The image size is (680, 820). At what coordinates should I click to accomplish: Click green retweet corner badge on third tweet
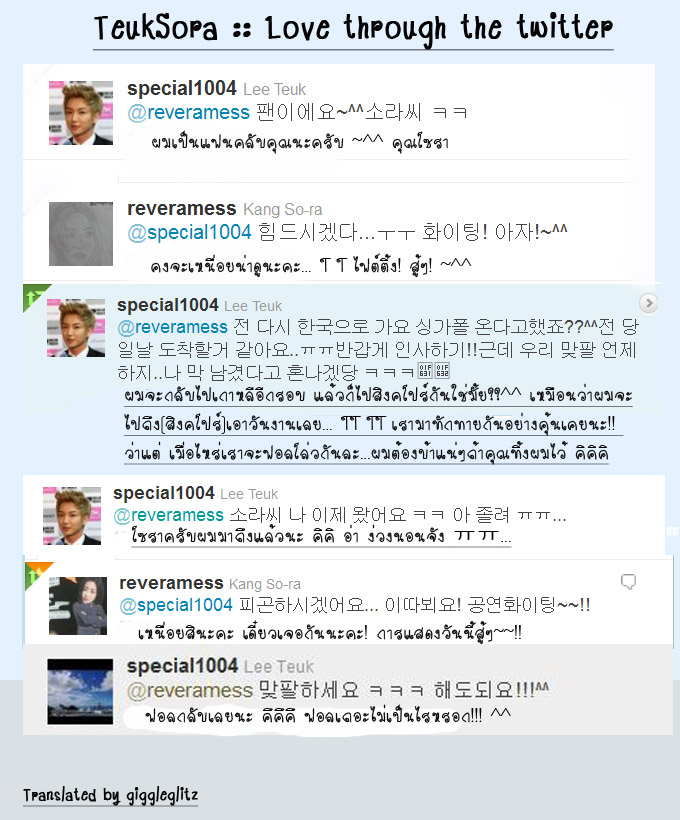[35, 296]
